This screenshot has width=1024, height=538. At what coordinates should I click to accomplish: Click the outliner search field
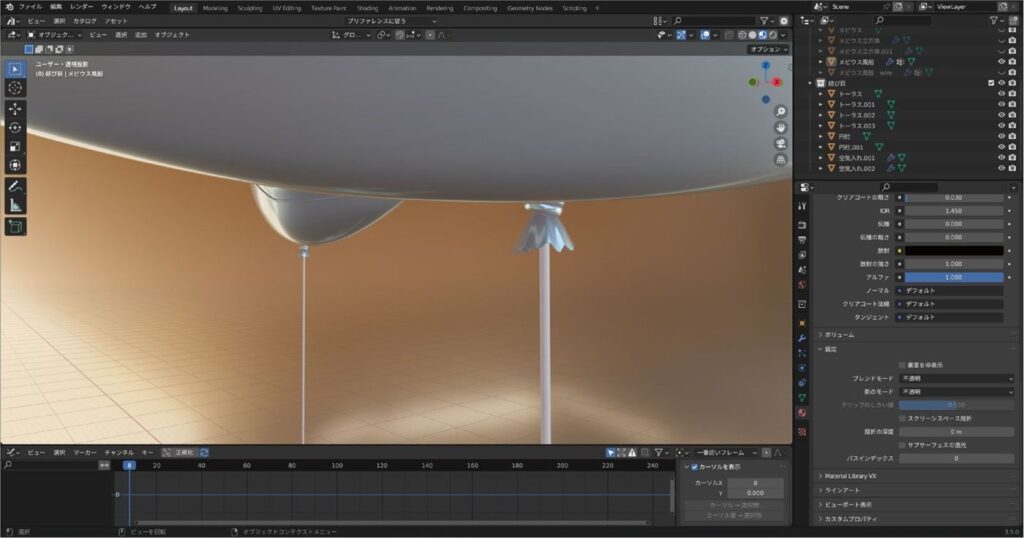[902, 21]
